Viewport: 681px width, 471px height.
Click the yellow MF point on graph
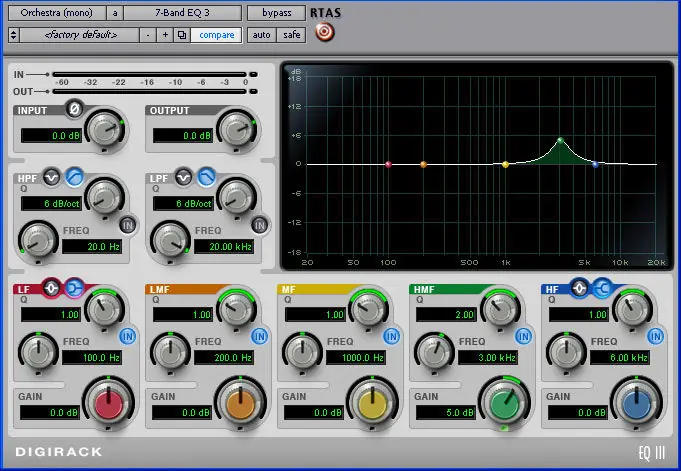click(x=505, y=164)
